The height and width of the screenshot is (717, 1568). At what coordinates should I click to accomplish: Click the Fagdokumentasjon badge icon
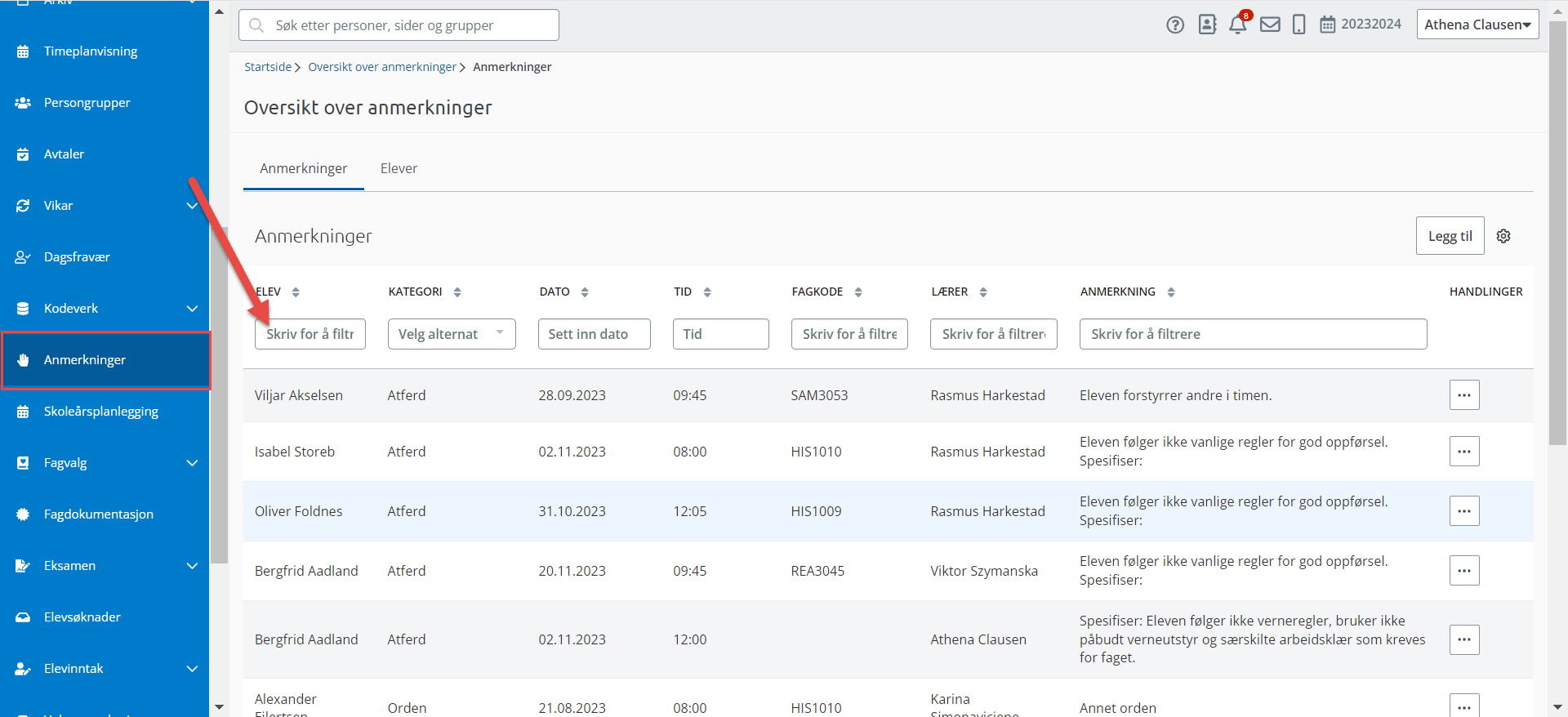point(23,514)
